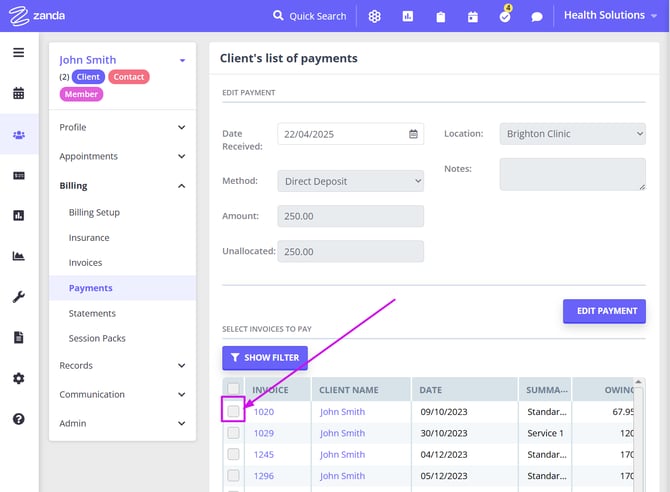Viewport: 670px width, 492px height.
Task: Expand the Appointments section in client menu
Action: coord(122,156)
